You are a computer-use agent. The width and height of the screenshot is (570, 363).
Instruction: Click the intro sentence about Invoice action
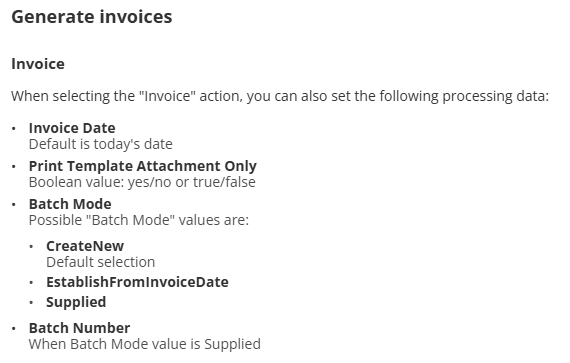click(x=280, y=97)
